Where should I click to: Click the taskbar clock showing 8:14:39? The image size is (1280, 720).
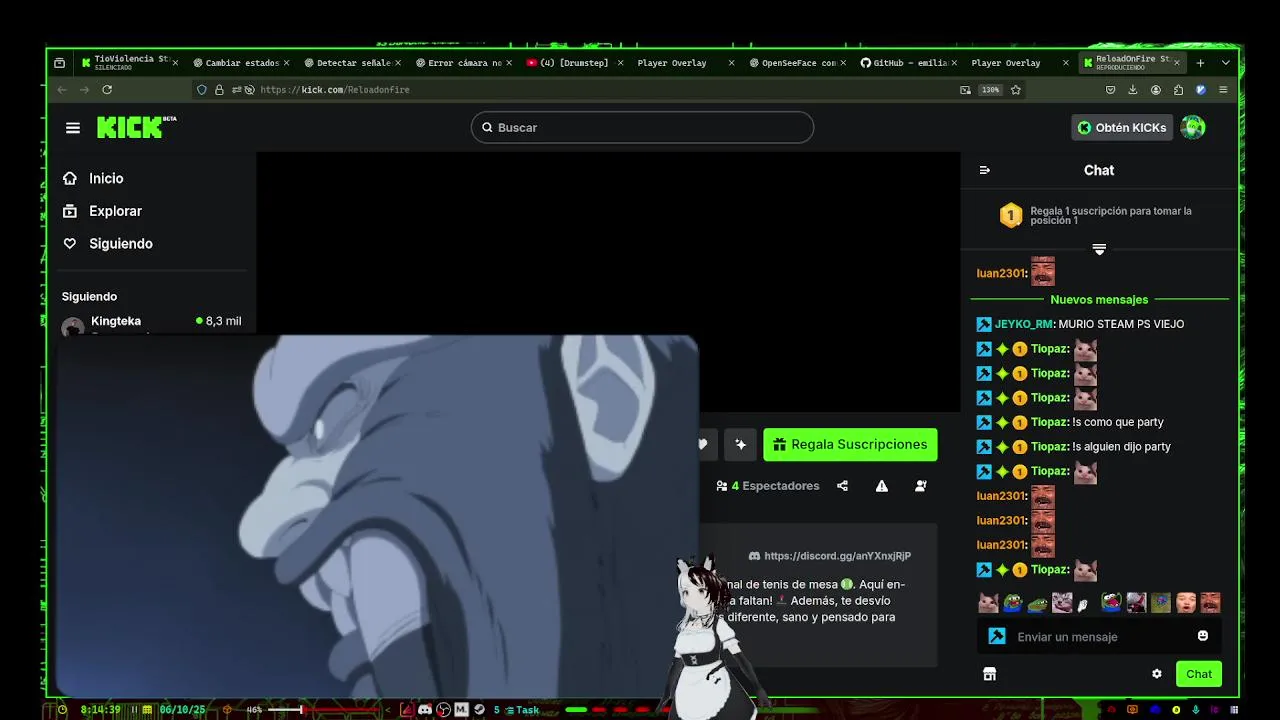100,710
